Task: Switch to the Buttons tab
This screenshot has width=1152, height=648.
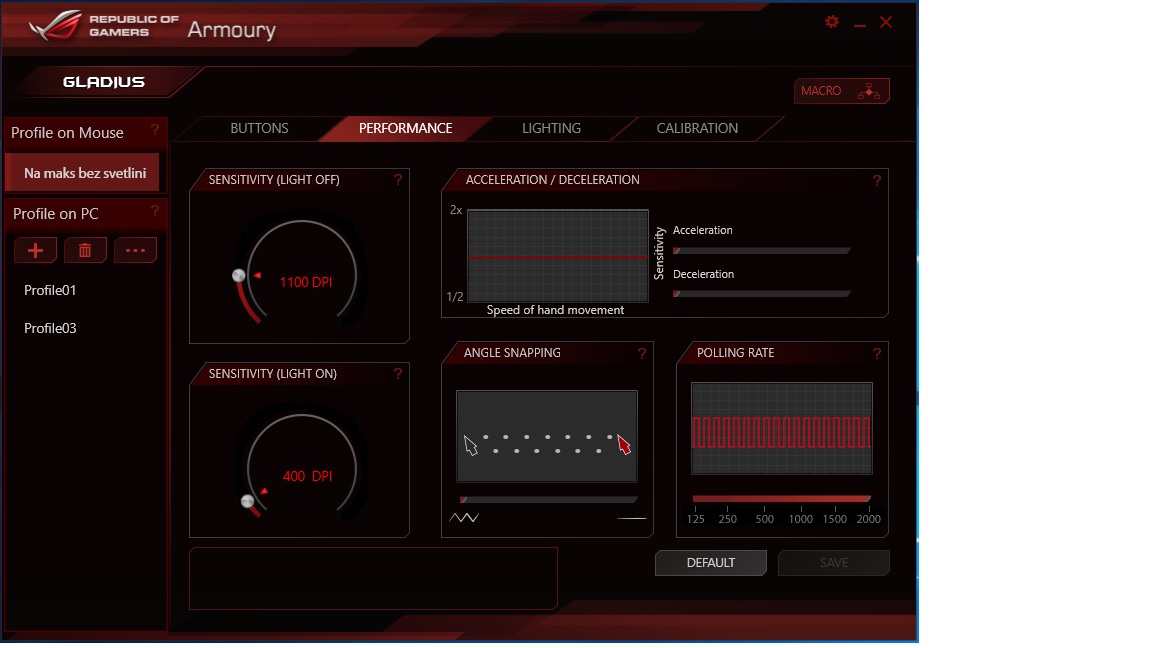Action: click(x=259, y=129)
